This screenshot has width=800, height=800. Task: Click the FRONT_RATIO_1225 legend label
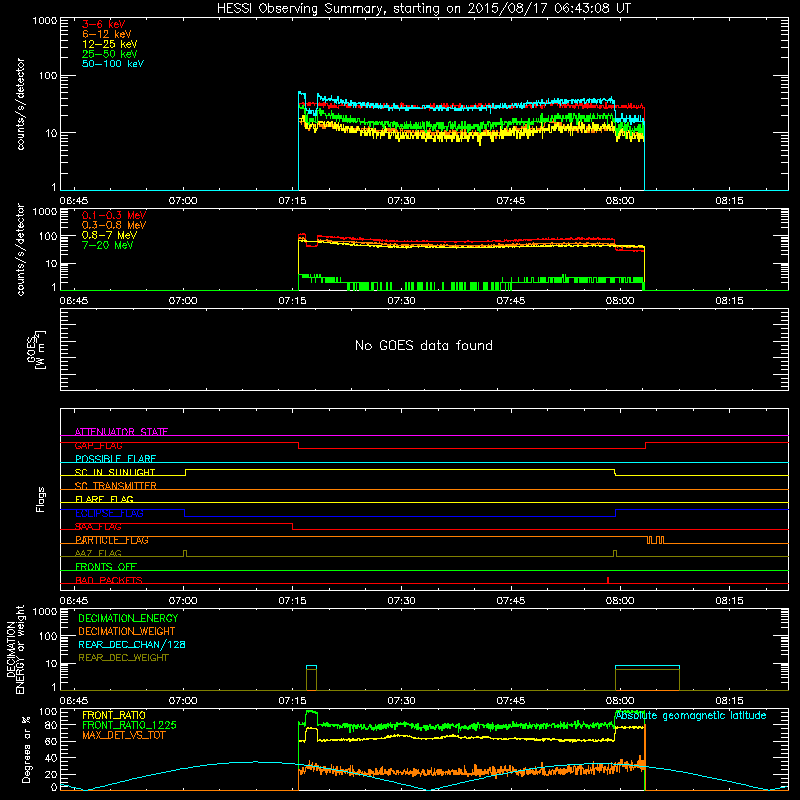pos(130,726)
